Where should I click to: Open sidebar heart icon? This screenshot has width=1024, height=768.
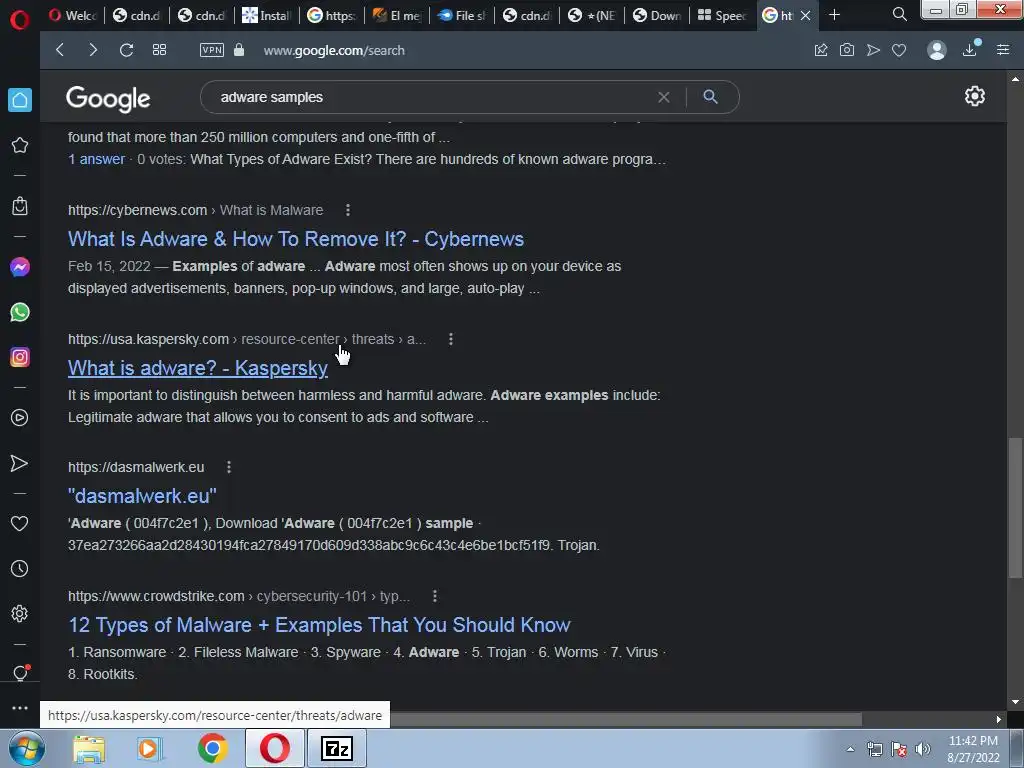click(20, 523)
